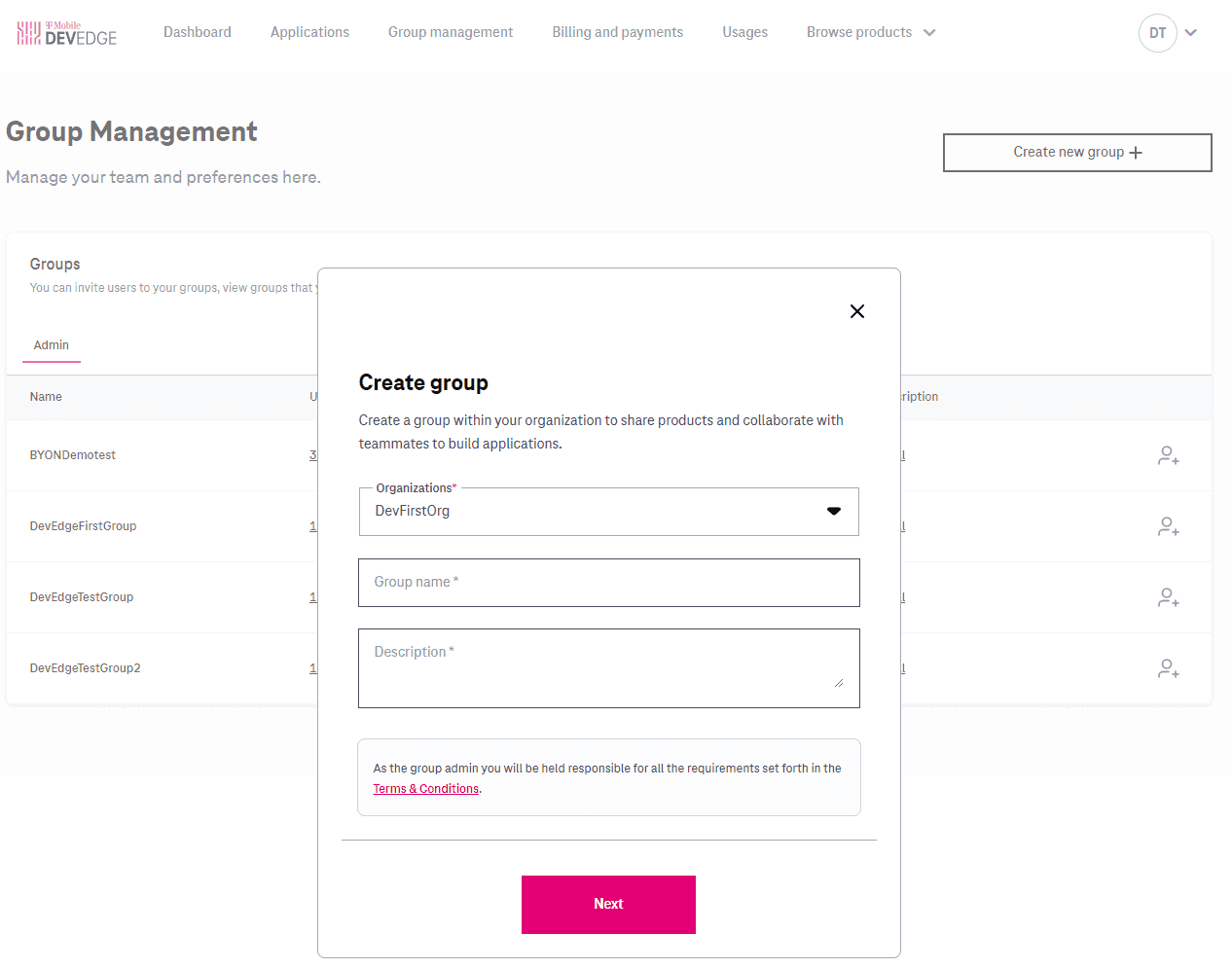Go to Dashboard page

point(198,33)
